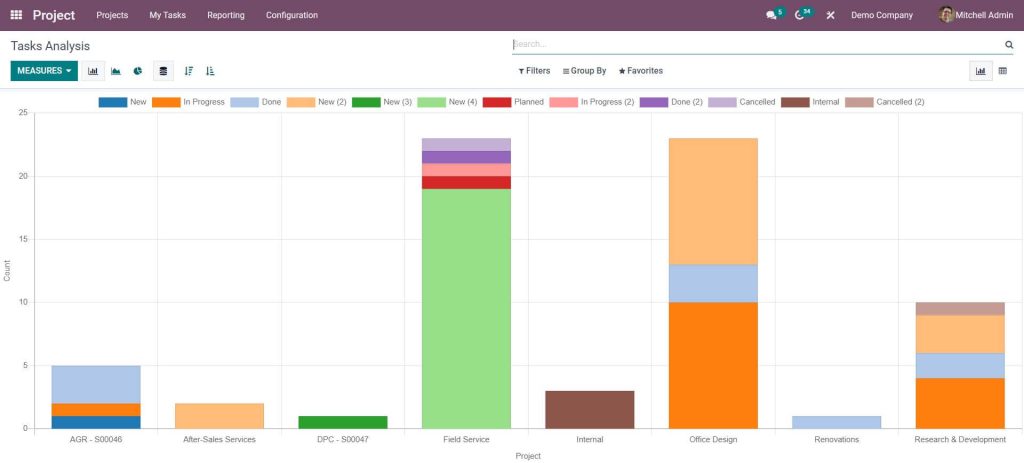Click the orange Research & Development segment
1024x463 pixels.
[x=960, y=403]
